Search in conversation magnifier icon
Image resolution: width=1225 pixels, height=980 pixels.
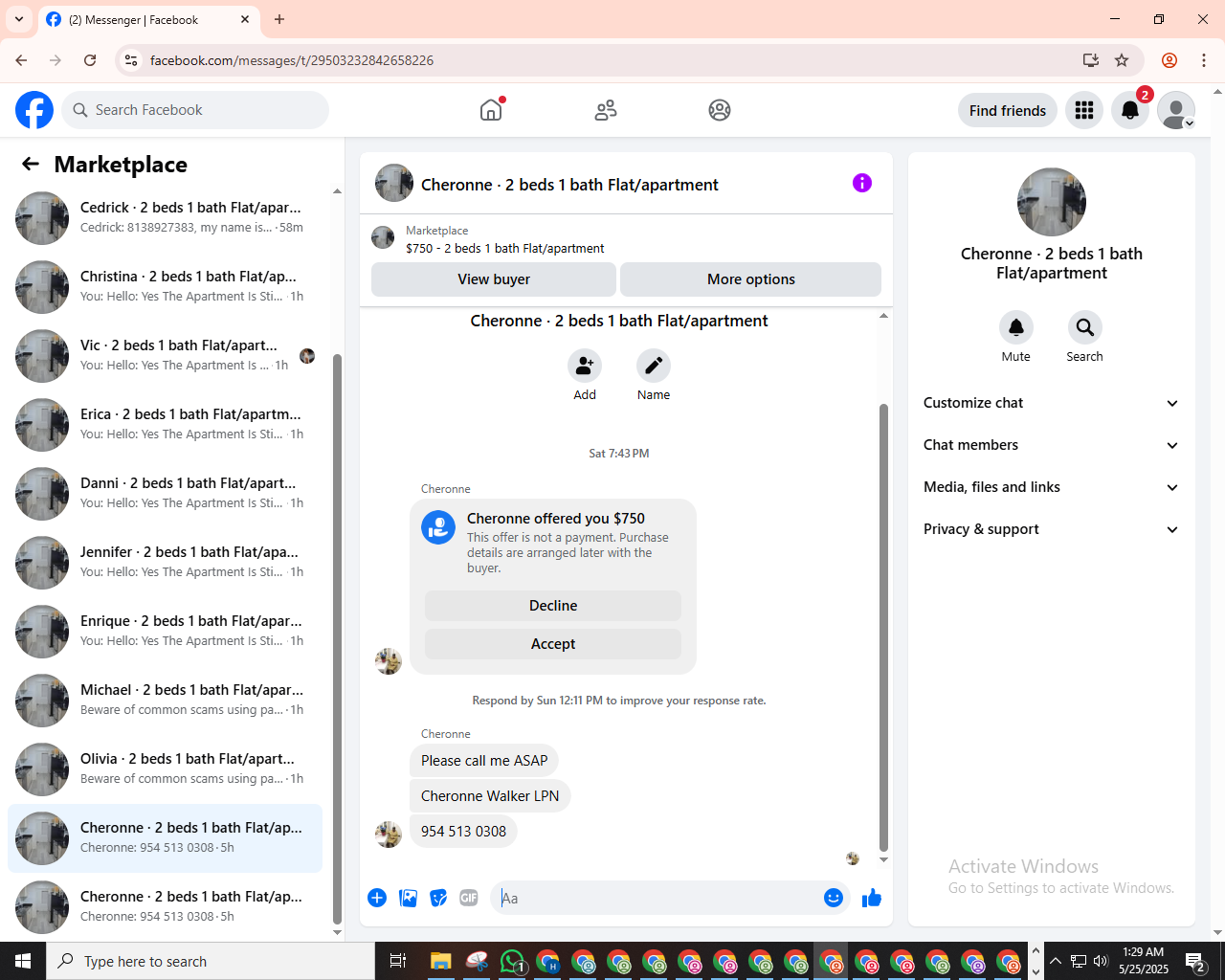point(1085,327)
